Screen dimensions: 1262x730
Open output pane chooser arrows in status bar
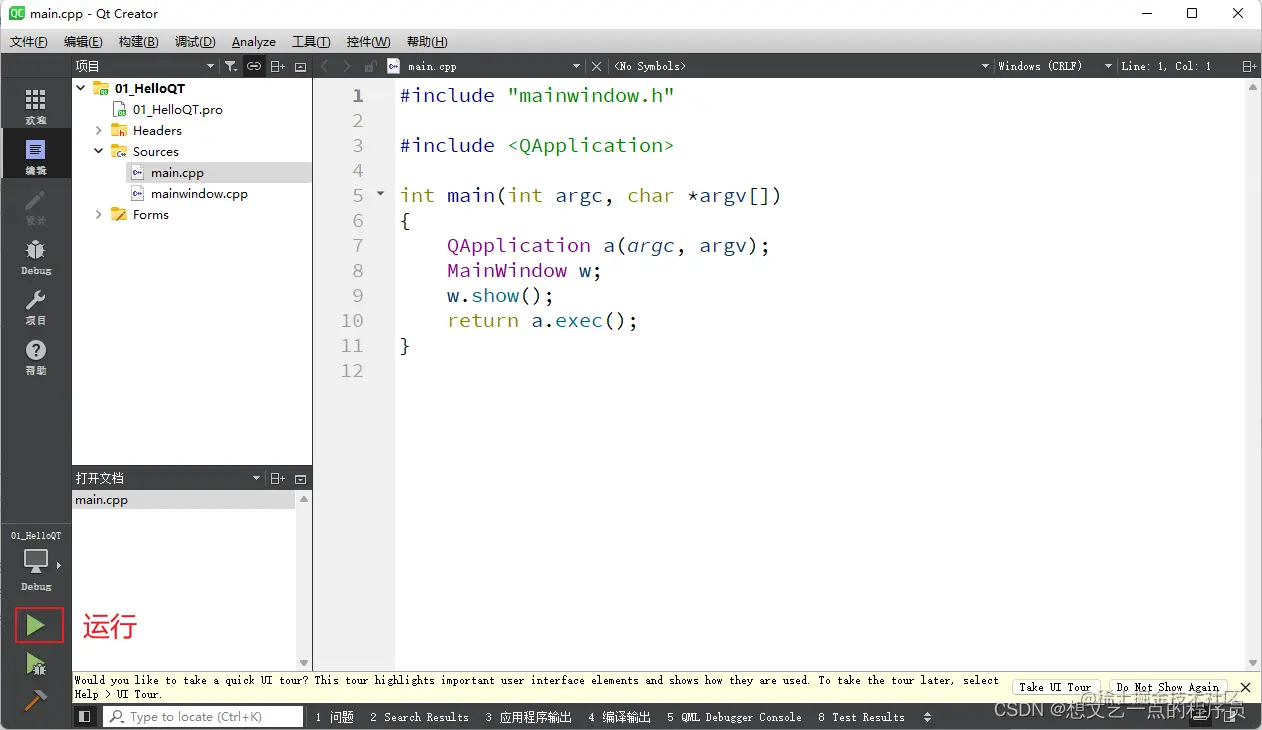[927, 717]
